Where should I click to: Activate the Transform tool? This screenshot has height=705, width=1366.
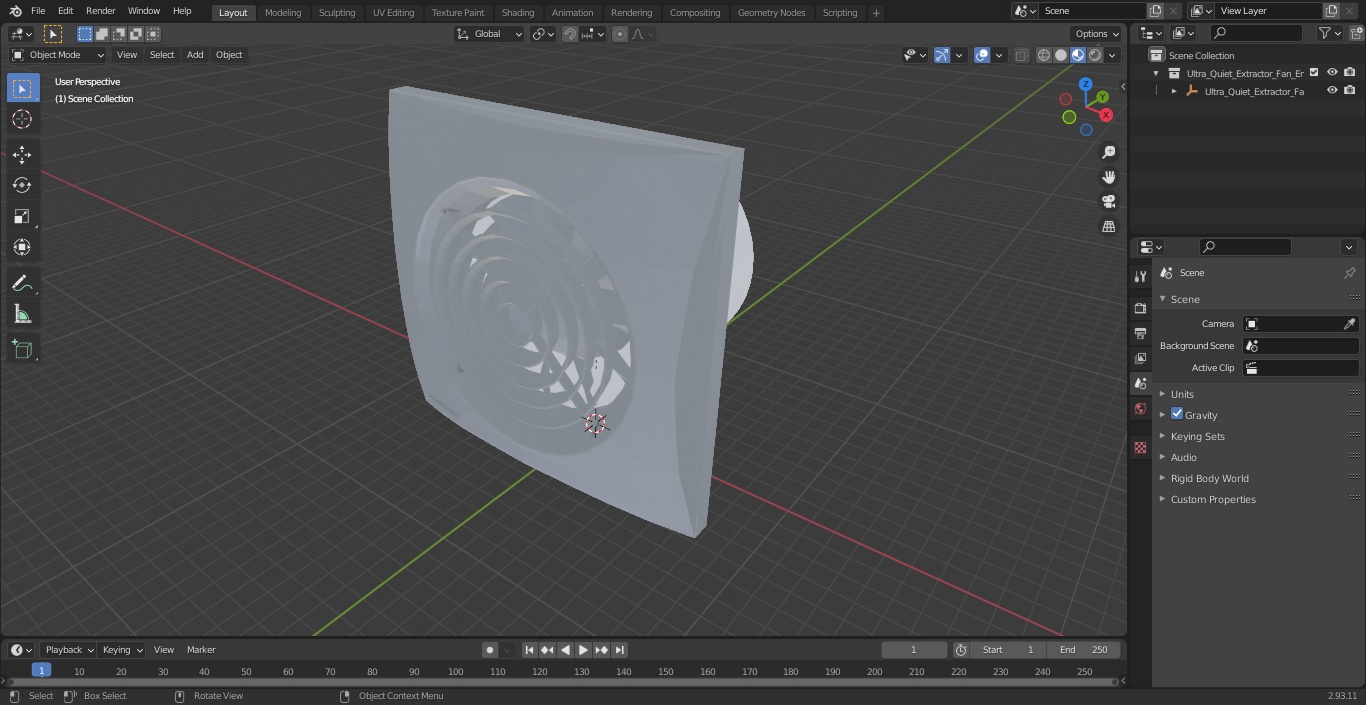[x=22, y=247]
